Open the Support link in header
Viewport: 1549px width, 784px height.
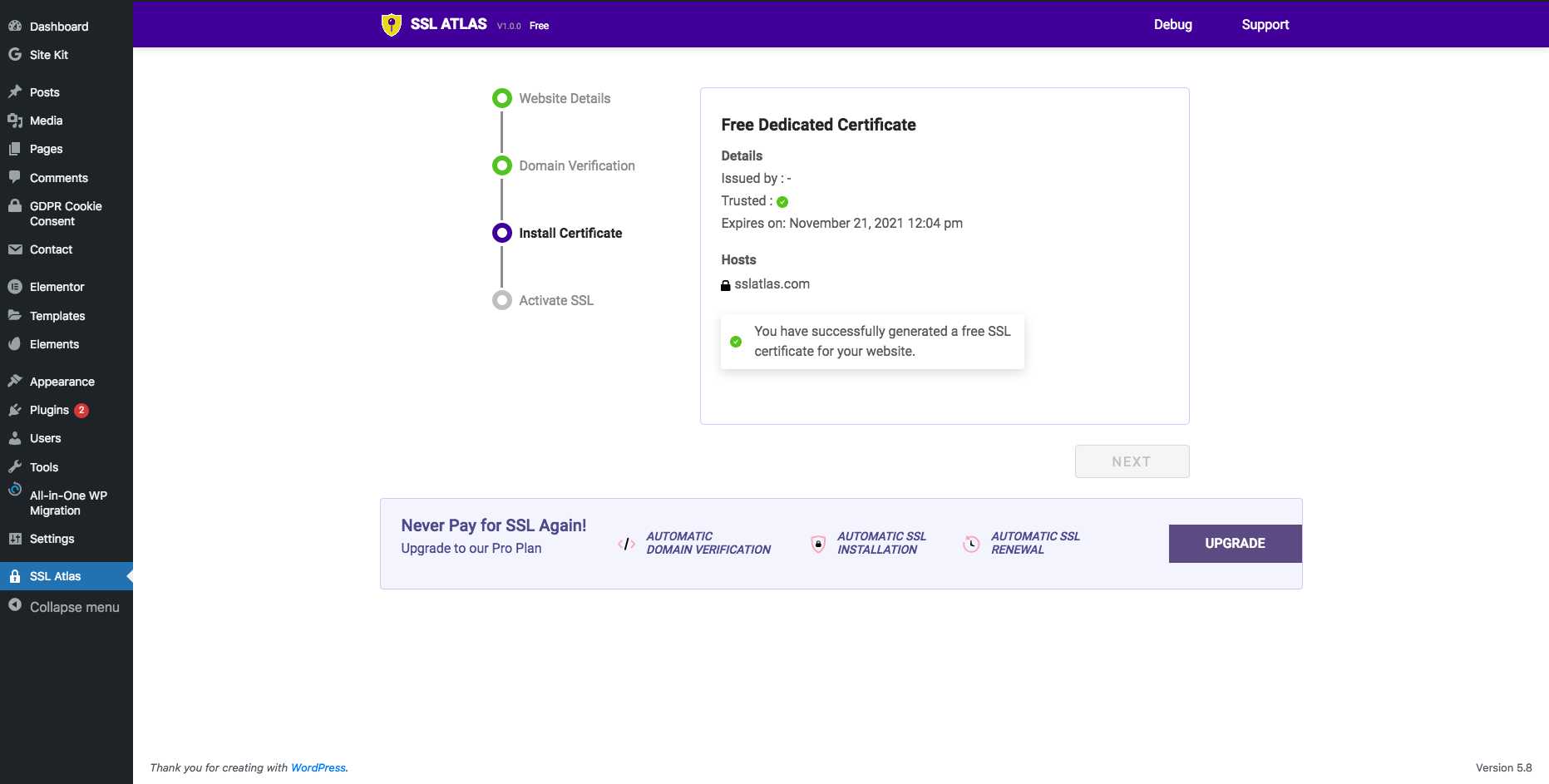tap(1265, 25)
